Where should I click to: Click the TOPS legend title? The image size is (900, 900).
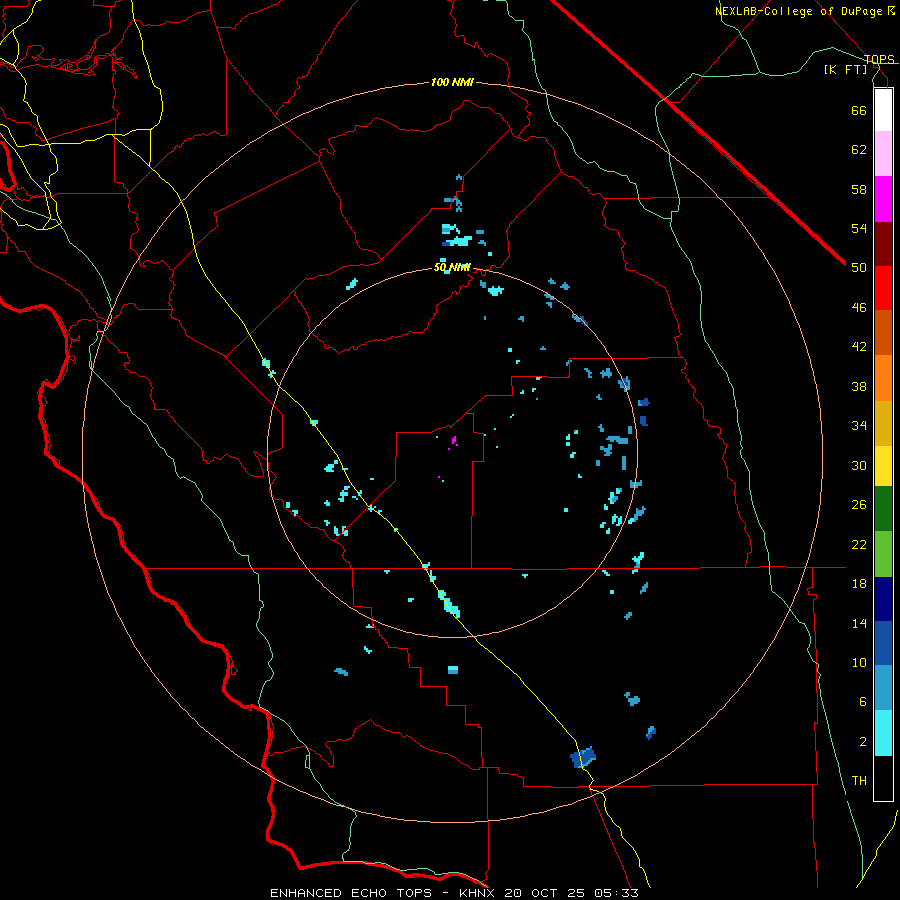point(879,59)
